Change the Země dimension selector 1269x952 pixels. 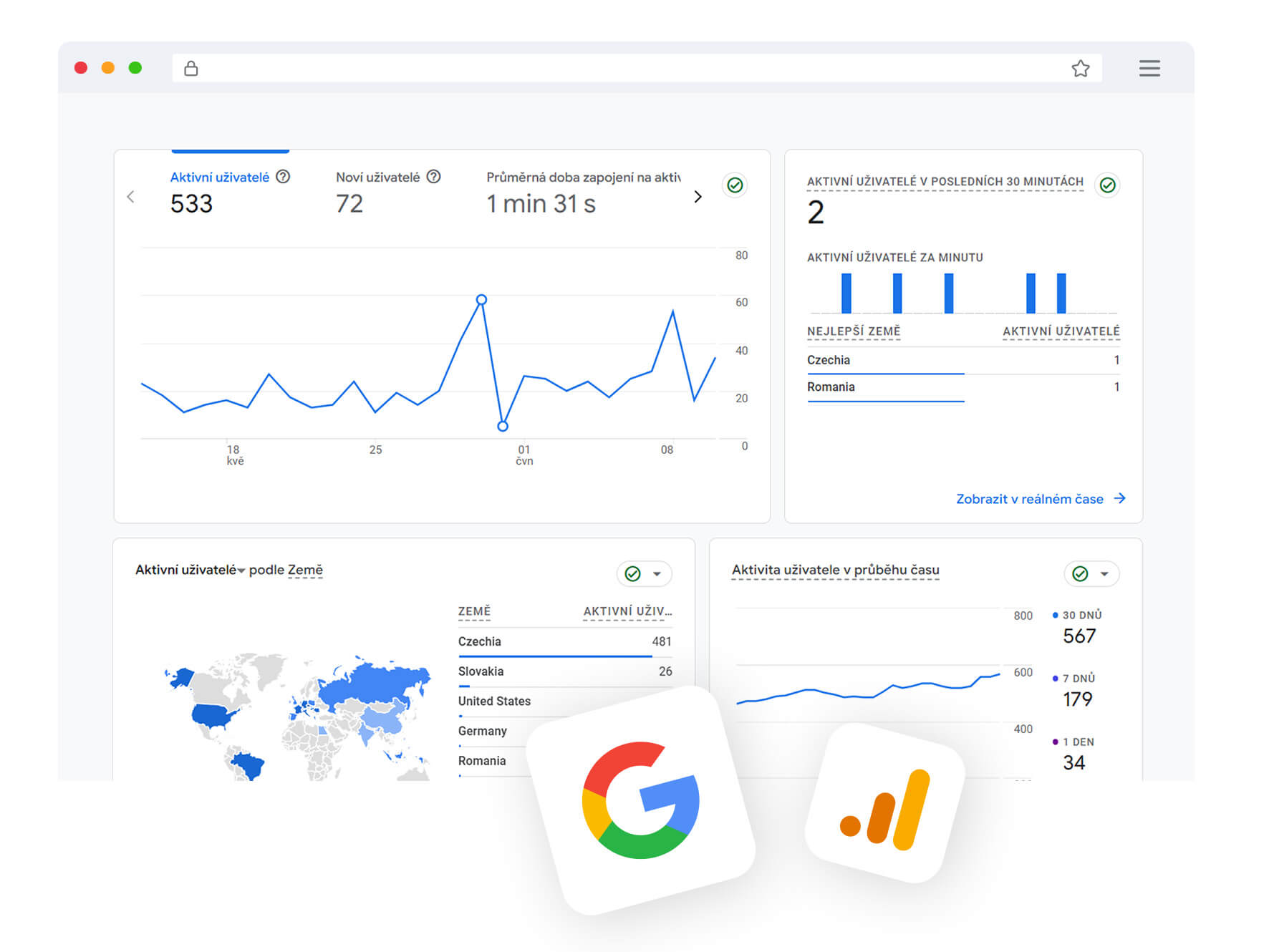[305, 570]
